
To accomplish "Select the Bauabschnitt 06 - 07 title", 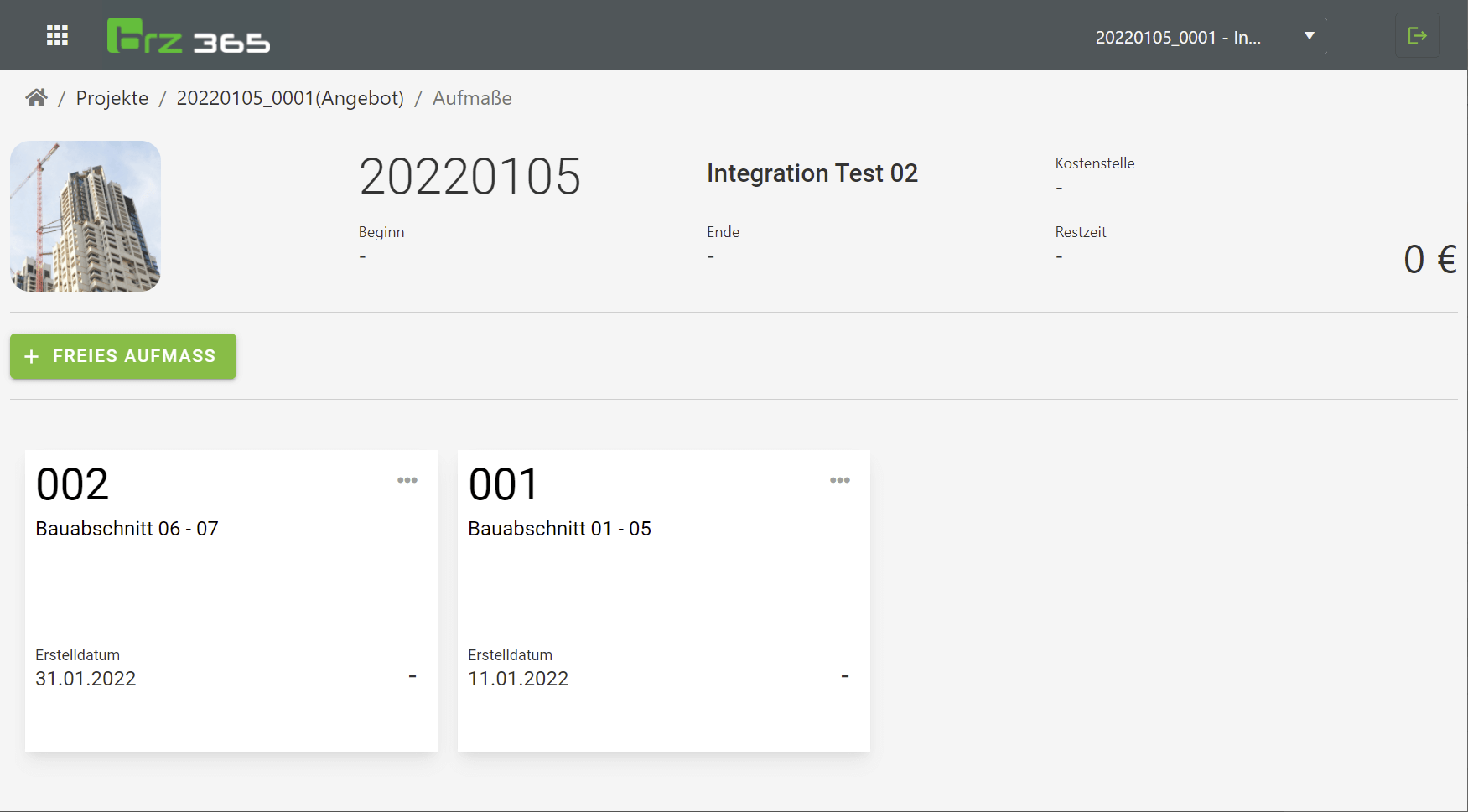I will coord(127,529).
